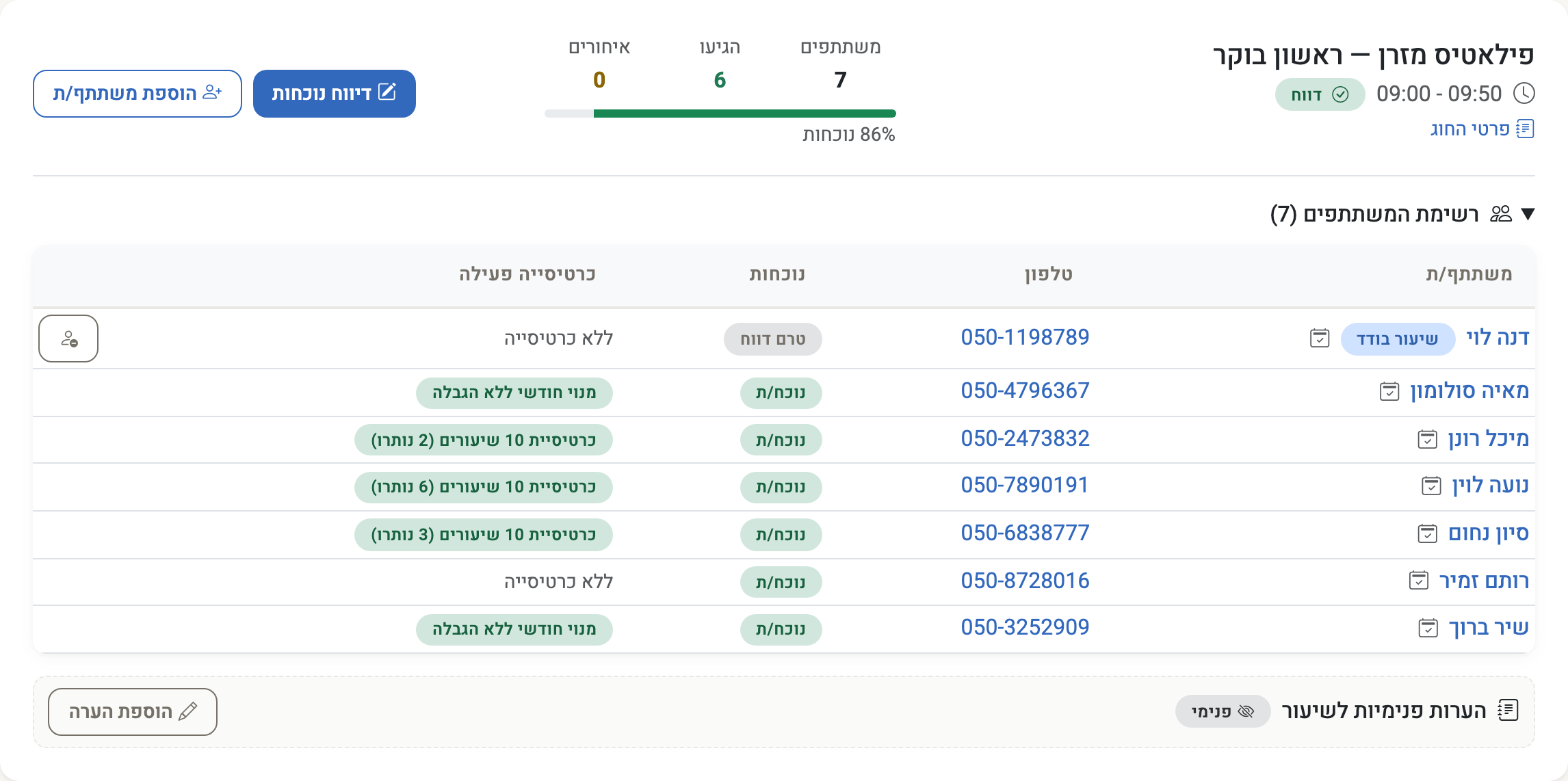The width and height of the screenshot is (1568, 781).
Task: Click calendar icon next to שיר ברוך
Action: (x=1428, y=628)
